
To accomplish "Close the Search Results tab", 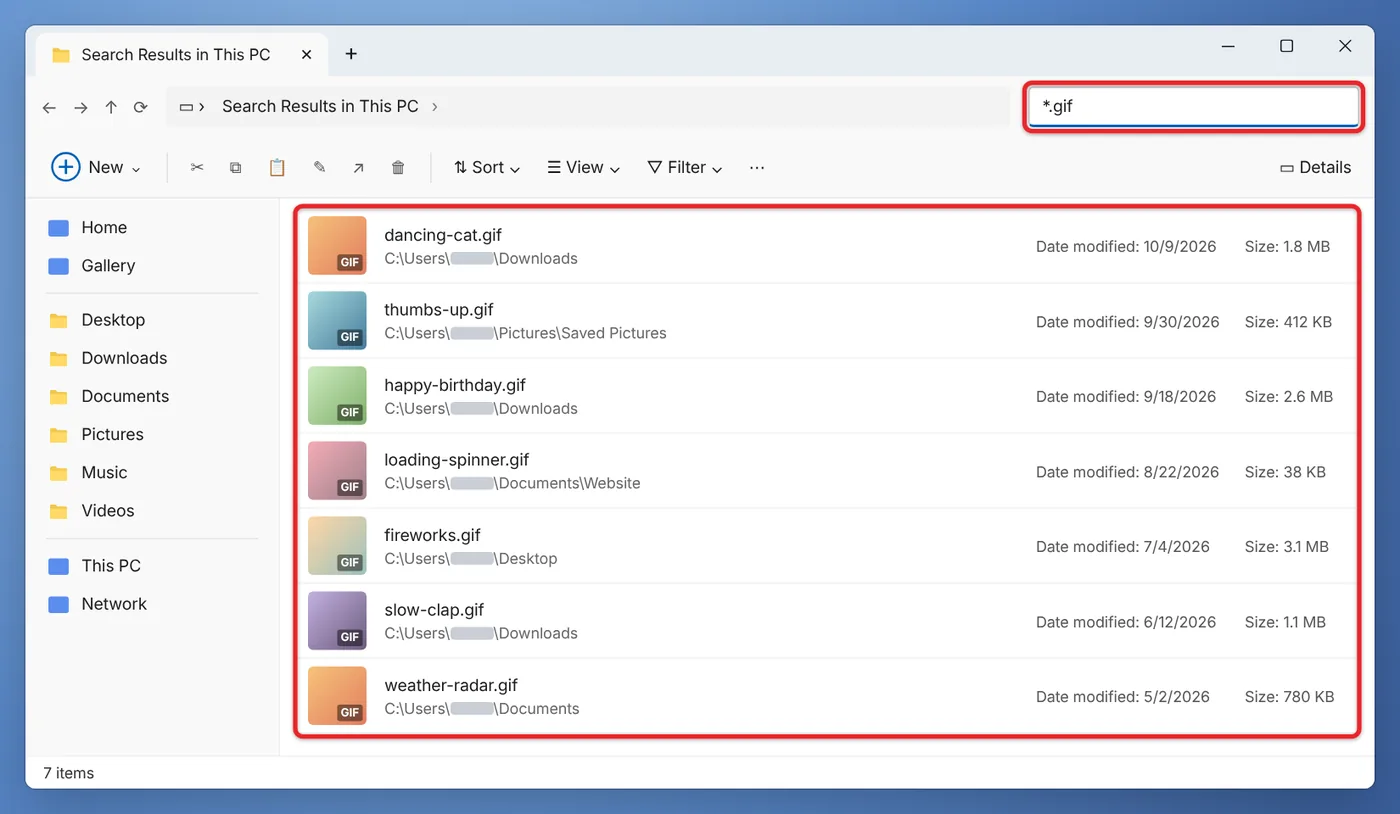I will pyautogui.click(x=306, y=54).
